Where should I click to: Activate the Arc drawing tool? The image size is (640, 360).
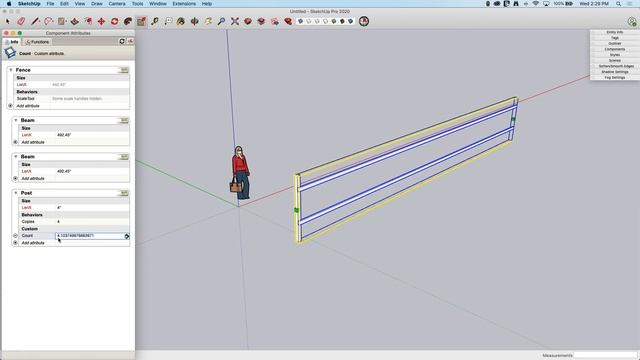(x=48, y=21)
